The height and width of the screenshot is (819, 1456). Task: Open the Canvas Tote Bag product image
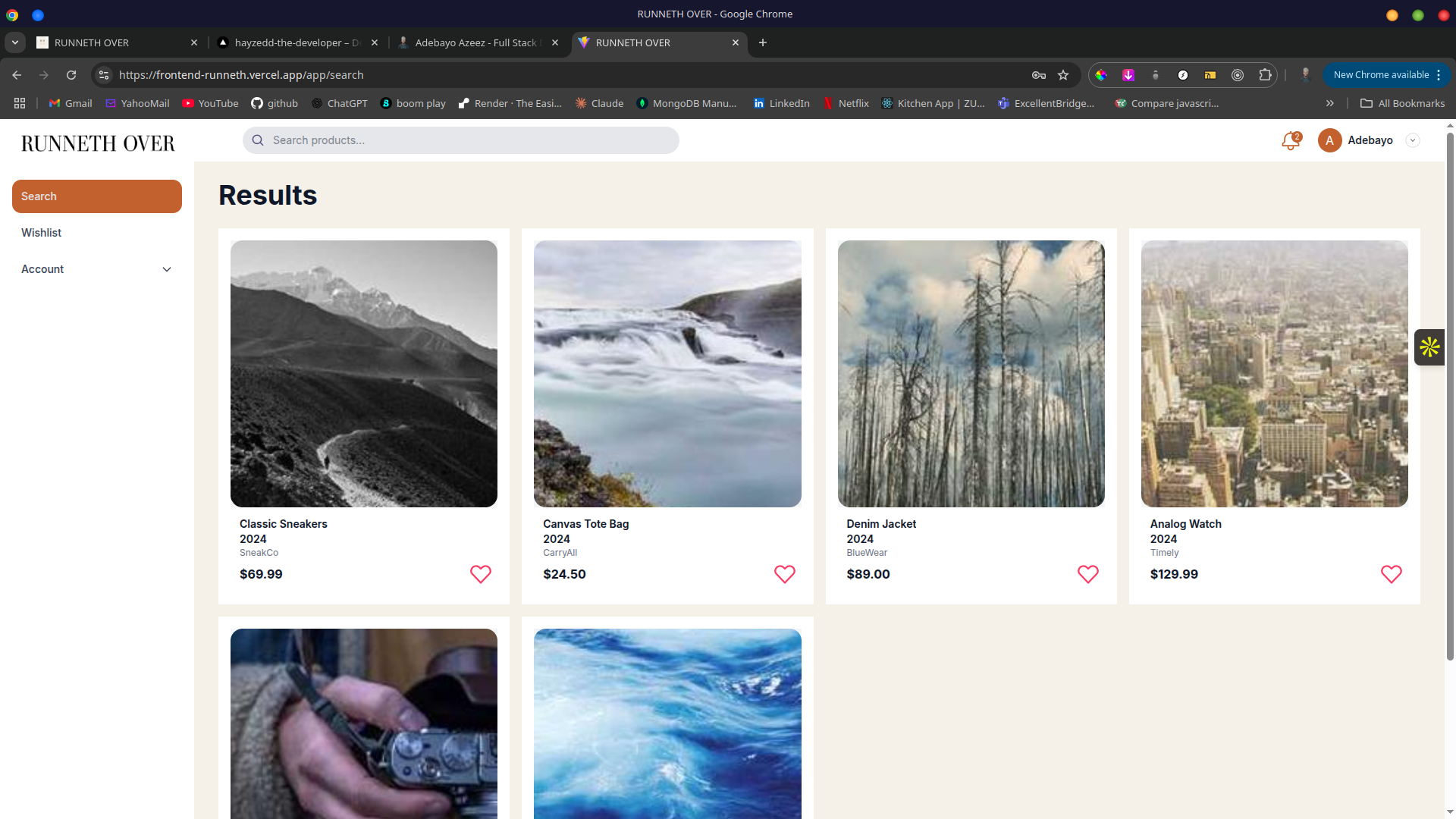pos(667,374)
